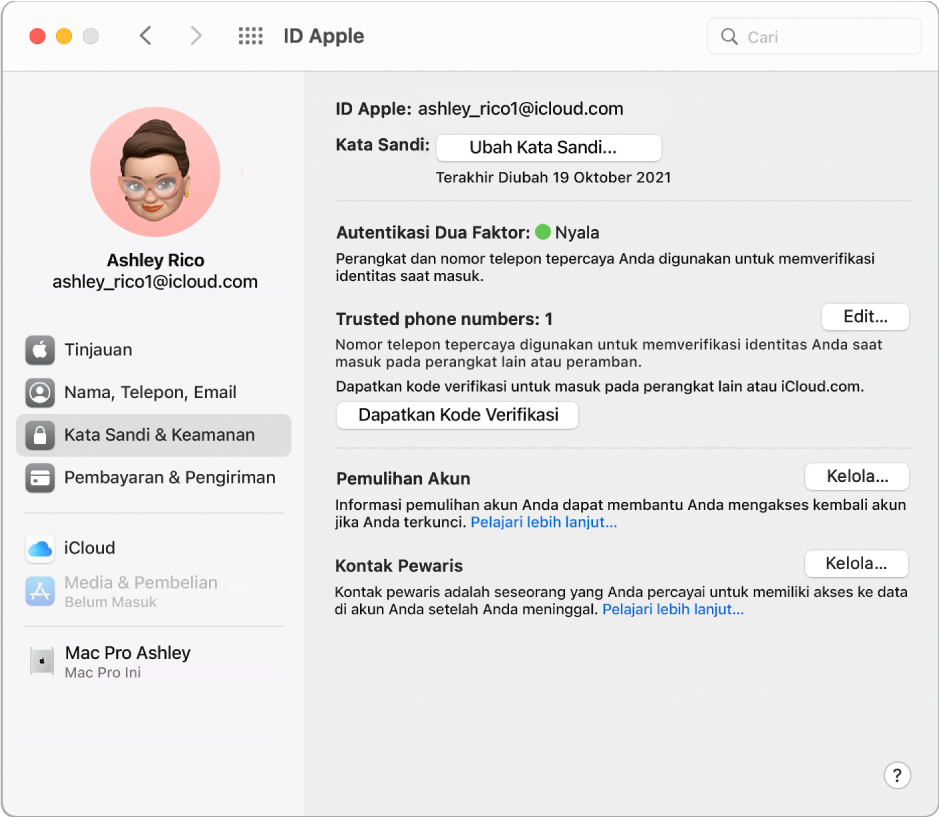Screen dimensions: 939x817
Task: Open help via the question mark icon
Action: pos(897,775)
